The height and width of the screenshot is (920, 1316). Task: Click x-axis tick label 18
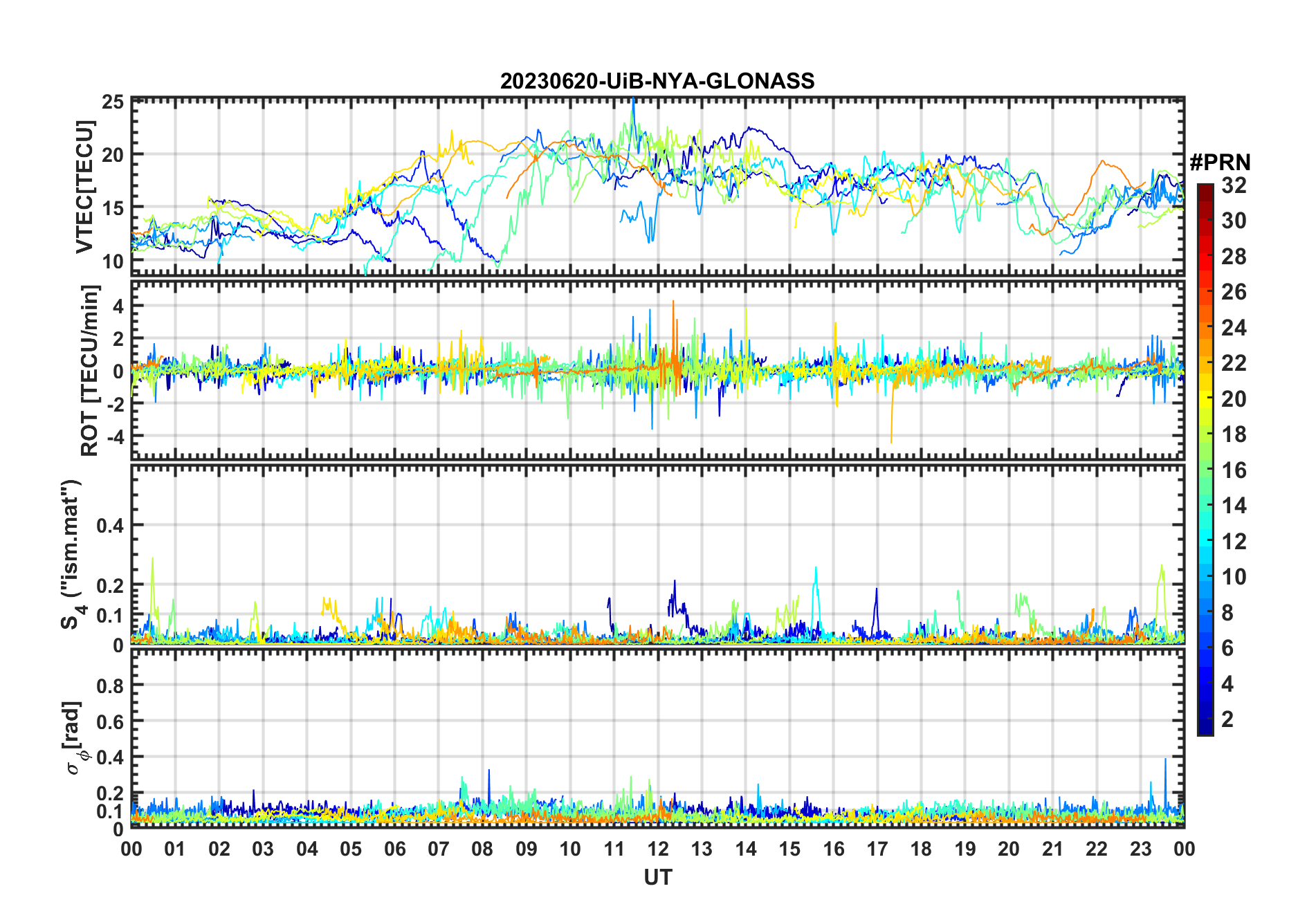point(921,849)
